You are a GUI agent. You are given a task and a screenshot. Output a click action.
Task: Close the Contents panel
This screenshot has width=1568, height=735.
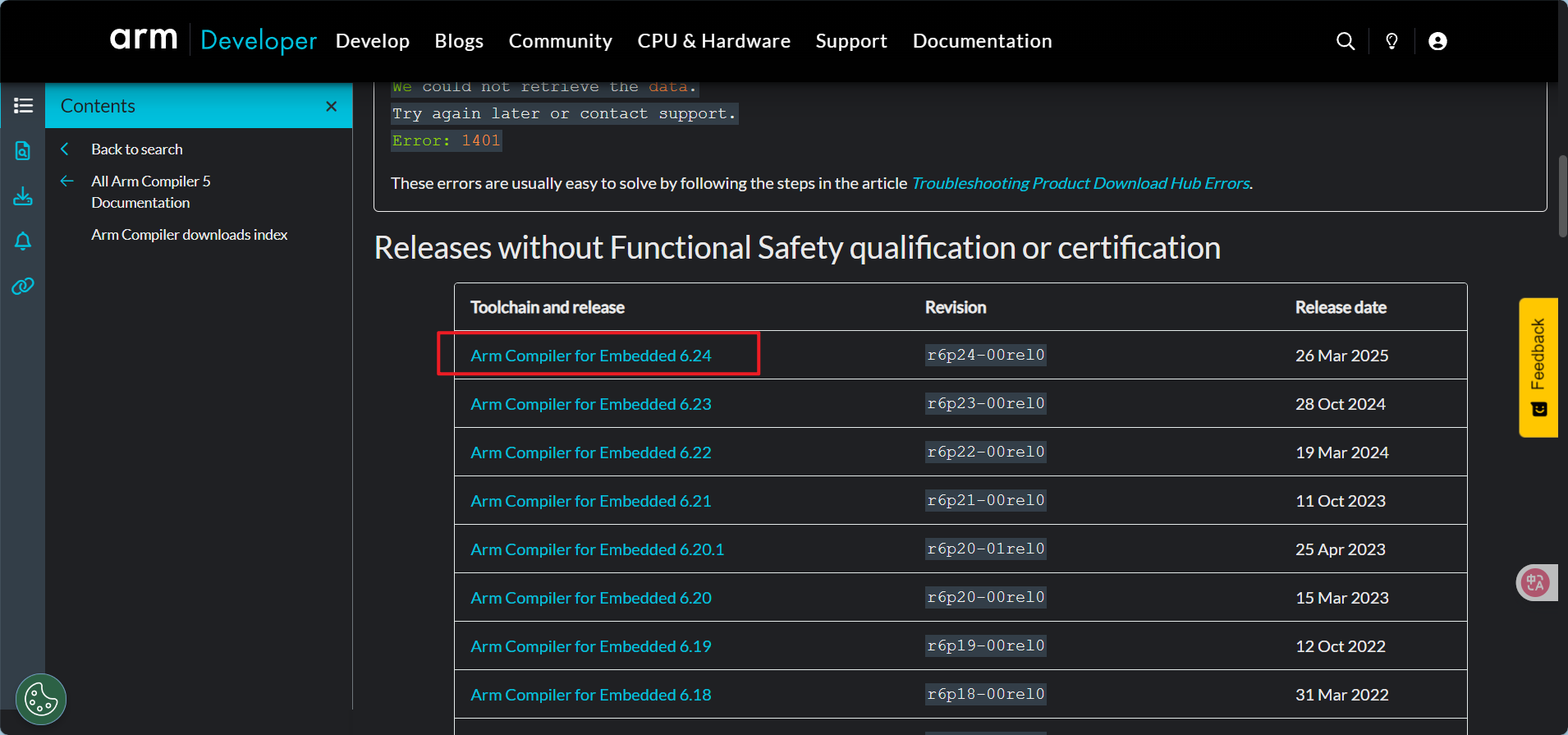pyautogui.click(x=332, y=106)
